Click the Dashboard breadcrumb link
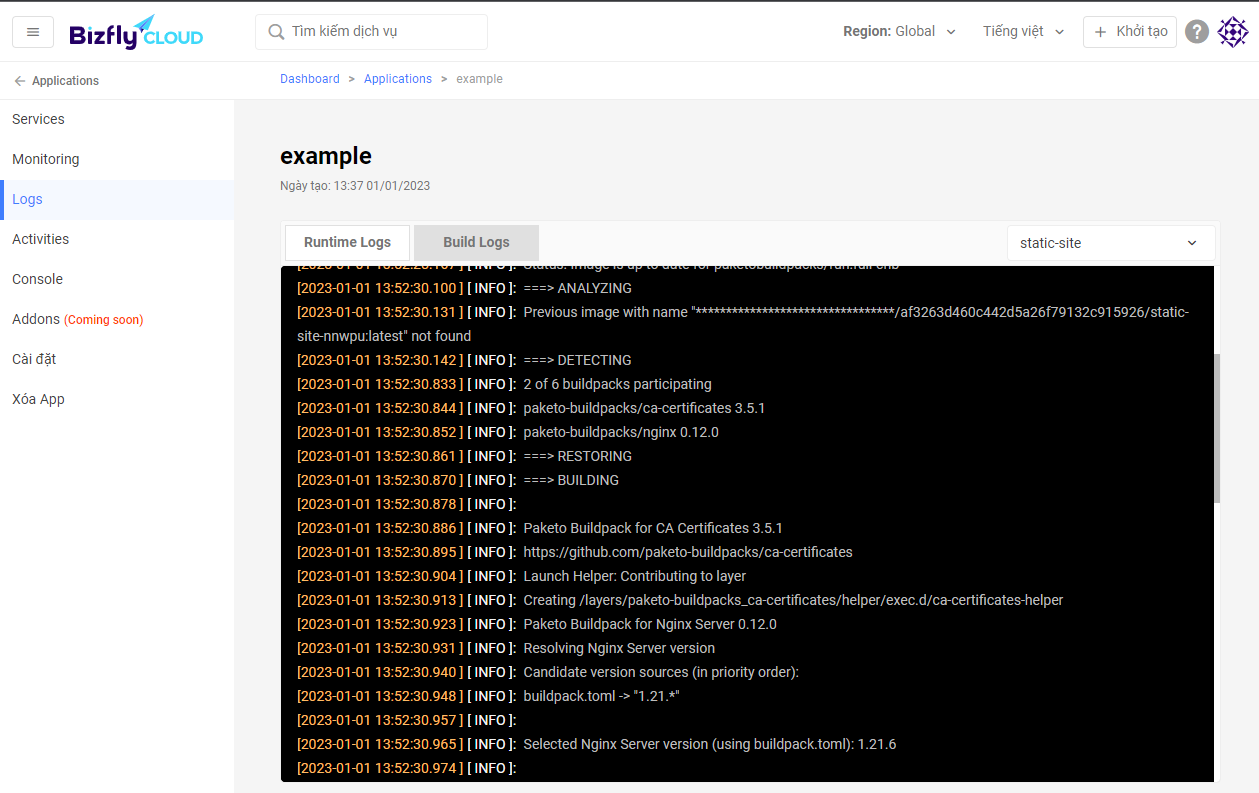 pyautogui.click(x=310, y=79)
